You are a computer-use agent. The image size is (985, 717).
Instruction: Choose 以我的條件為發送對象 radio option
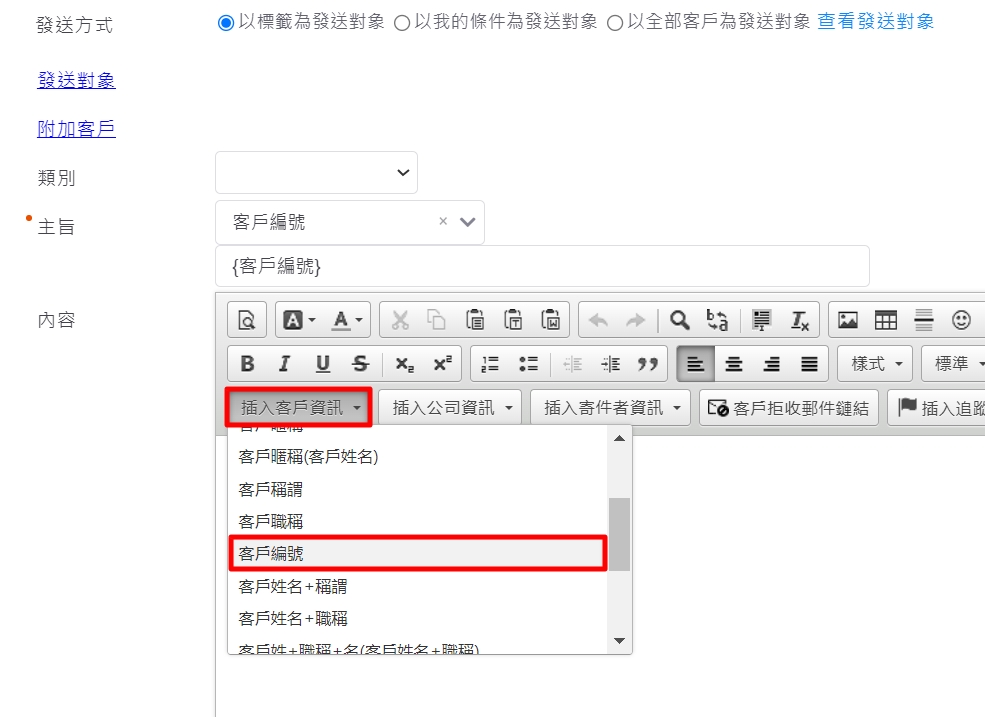pos(402,23)
